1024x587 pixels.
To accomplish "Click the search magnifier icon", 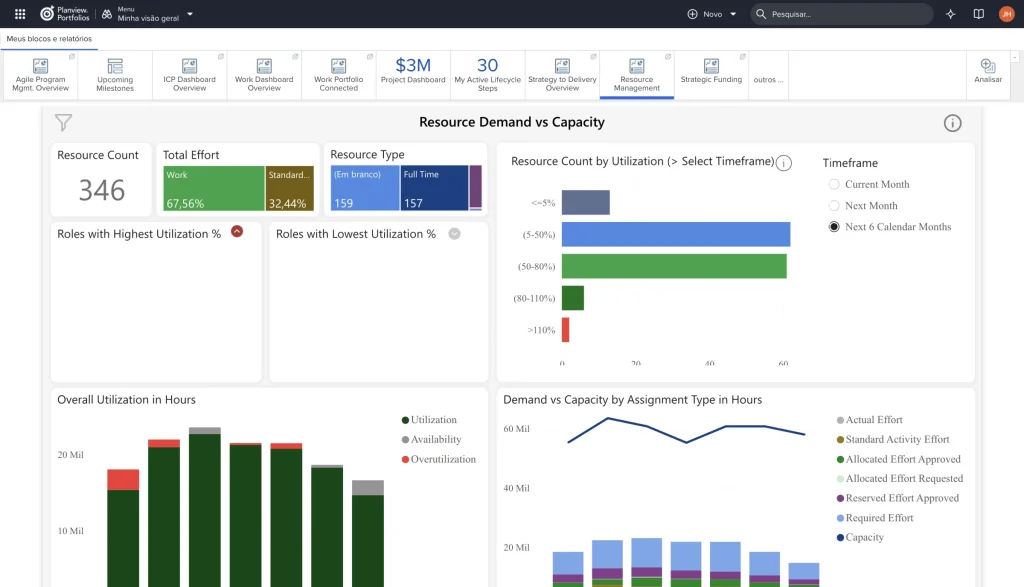I will (x=761, y=14).
